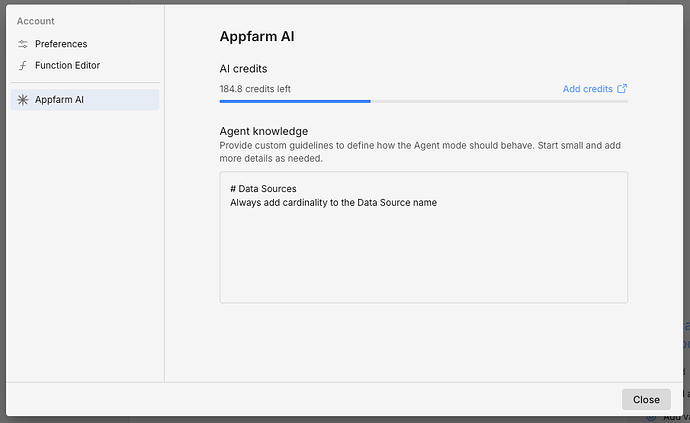Click the Appfarm AI asterisk icon

click(x=23, y=100)
